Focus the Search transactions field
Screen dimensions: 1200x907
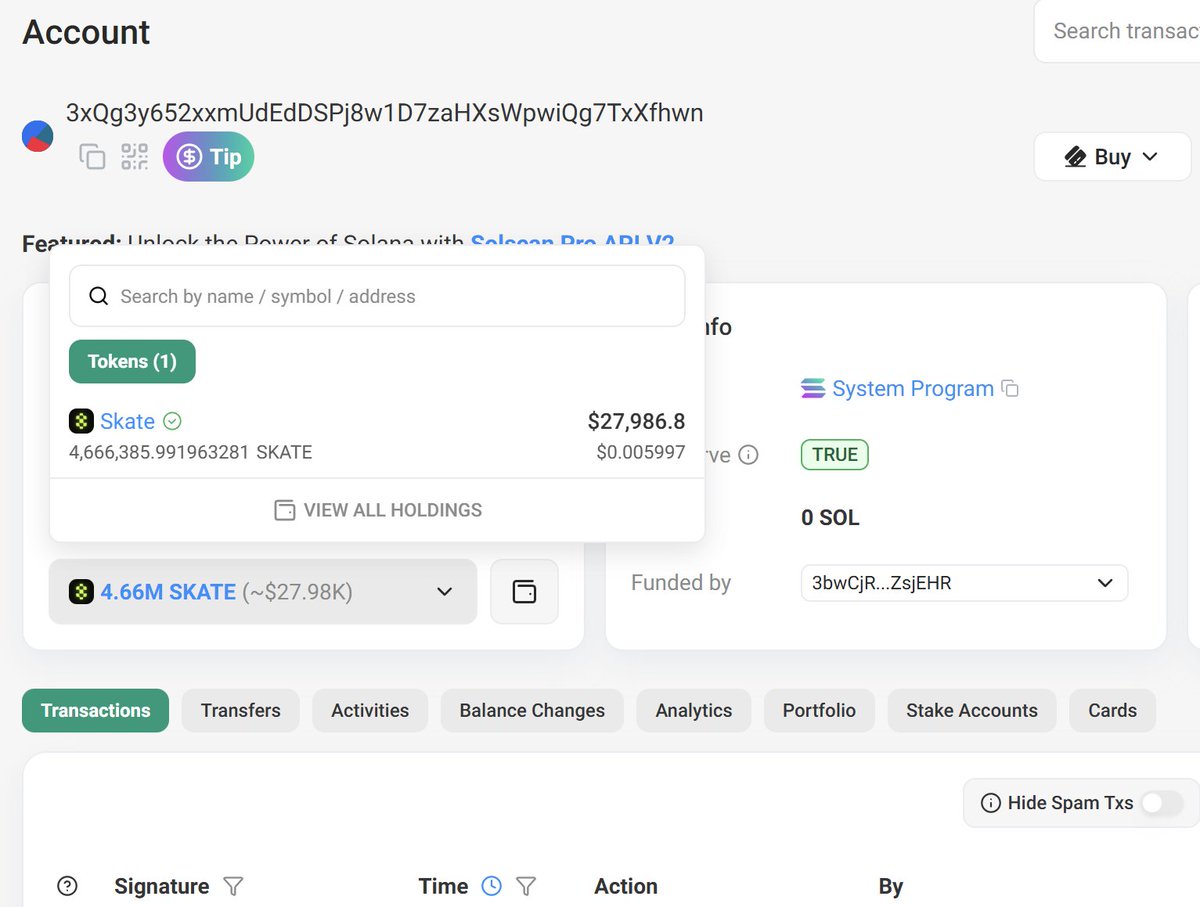pyautogui.click(x=1117, y=31)
